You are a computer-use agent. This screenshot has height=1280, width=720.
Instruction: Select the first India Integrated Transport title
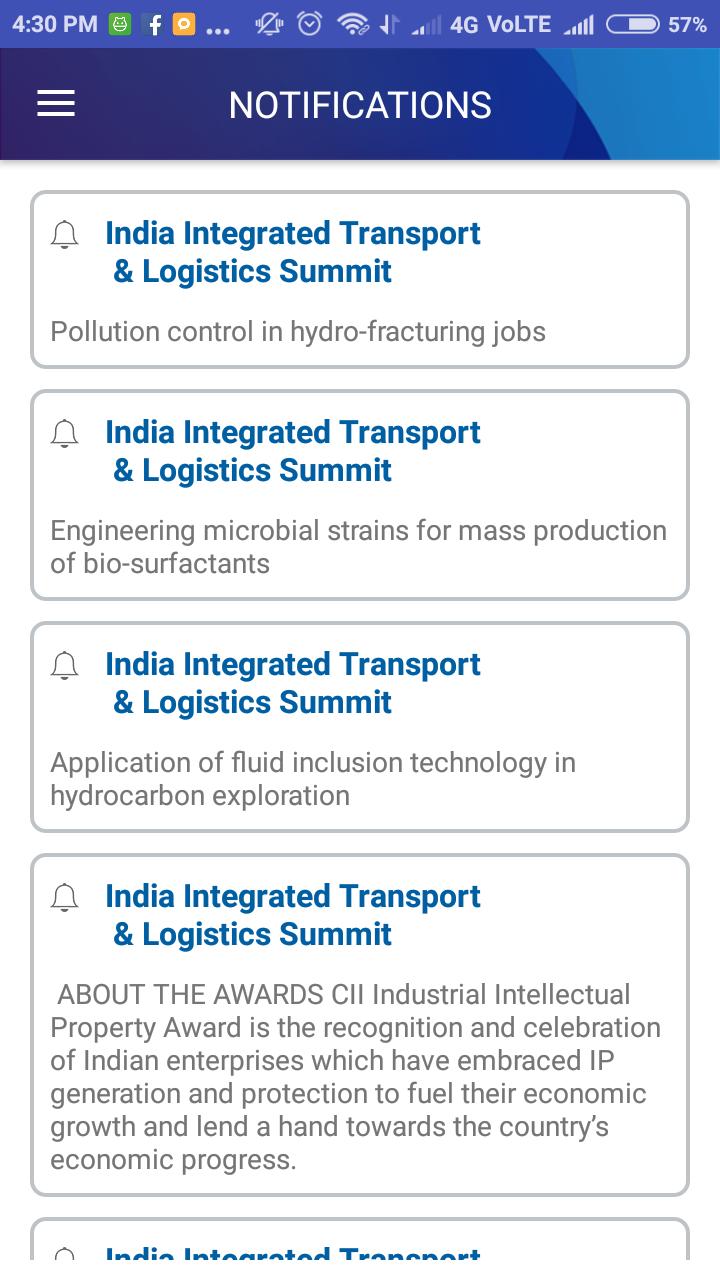pyautogui.click(x=292, y=252)
